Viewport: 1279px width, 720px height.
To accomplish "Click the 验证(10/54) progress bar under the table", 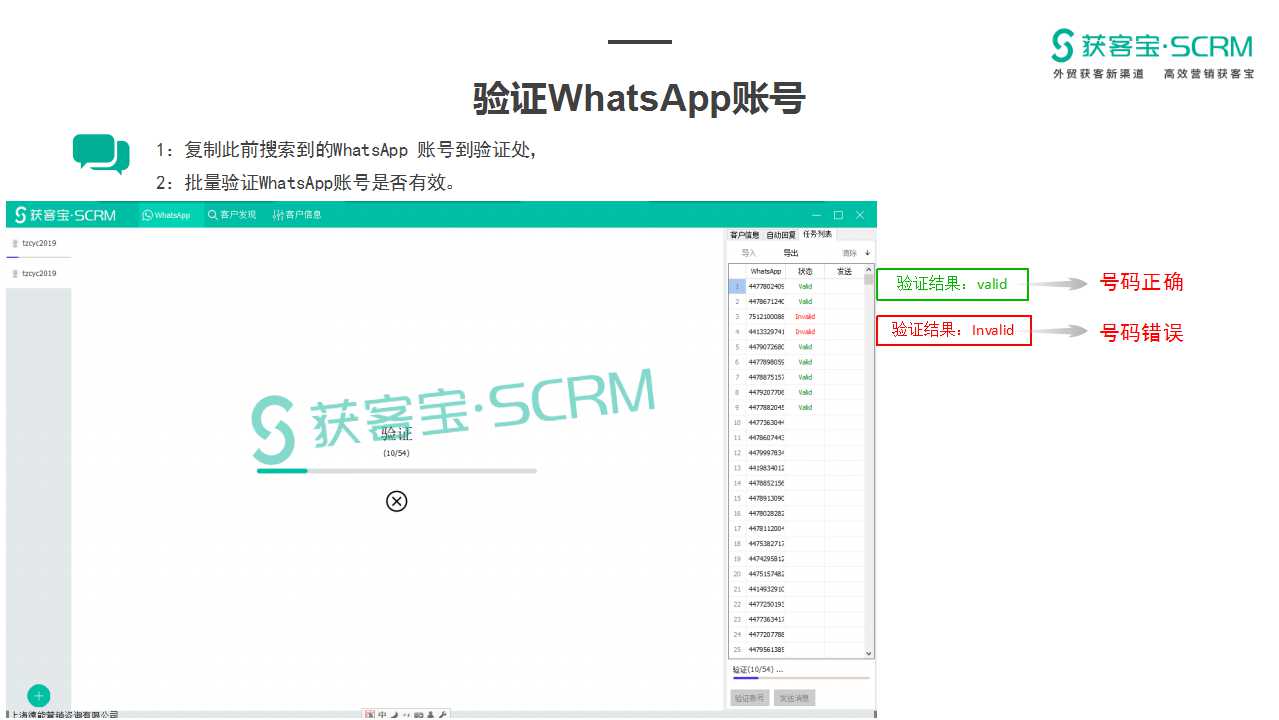I will [x=801, y=678].
